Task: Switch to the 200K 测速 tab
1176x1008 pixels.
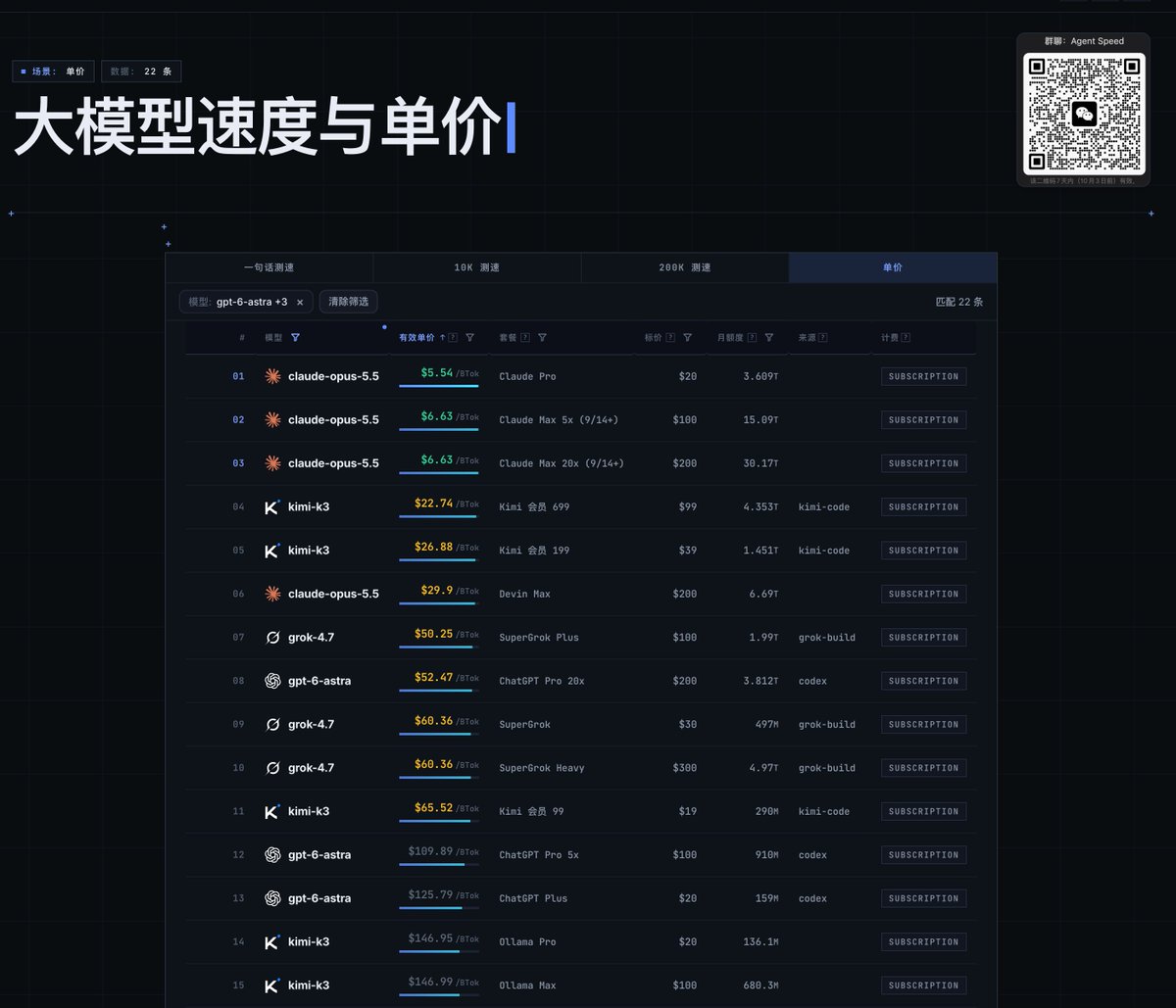Action: click(685, 267)
